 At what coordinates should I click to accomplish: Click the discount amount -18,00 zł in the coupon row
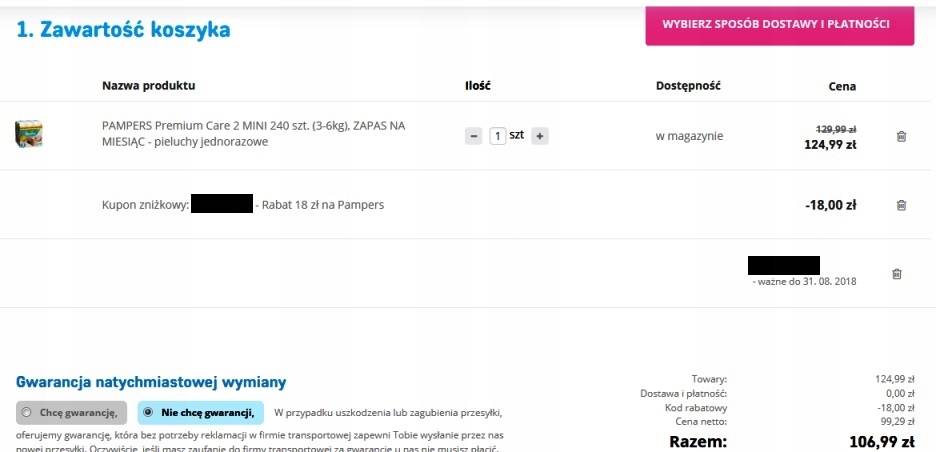point(830,205)
